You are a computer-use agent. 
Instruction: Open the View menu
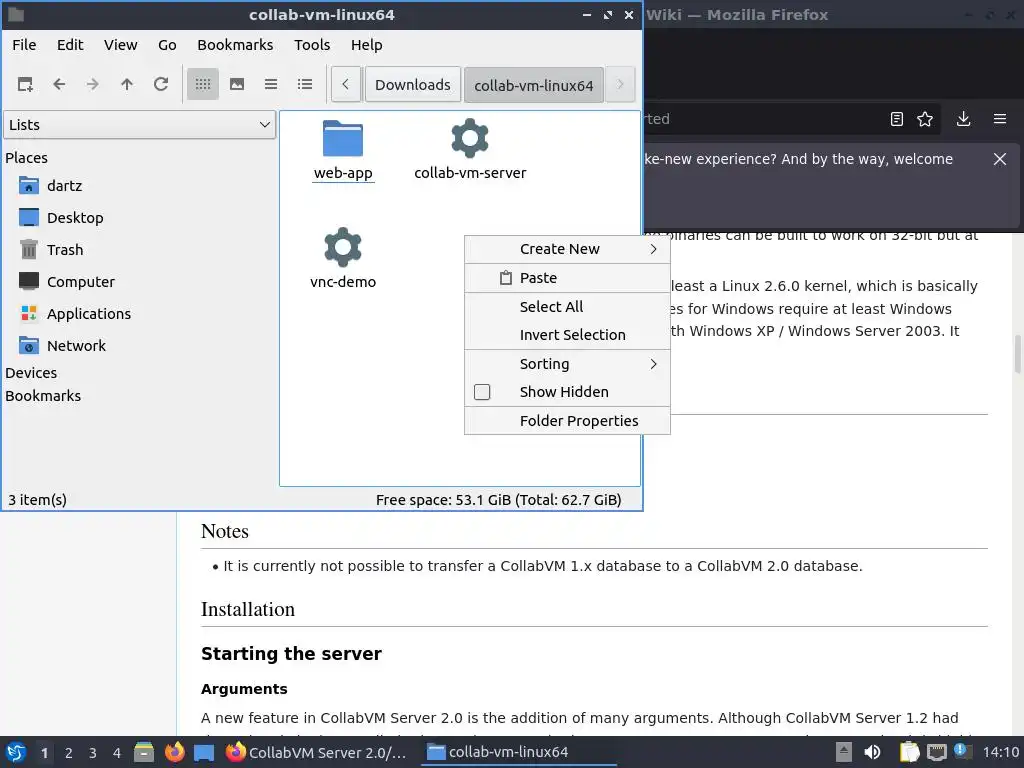pos(120,45)
